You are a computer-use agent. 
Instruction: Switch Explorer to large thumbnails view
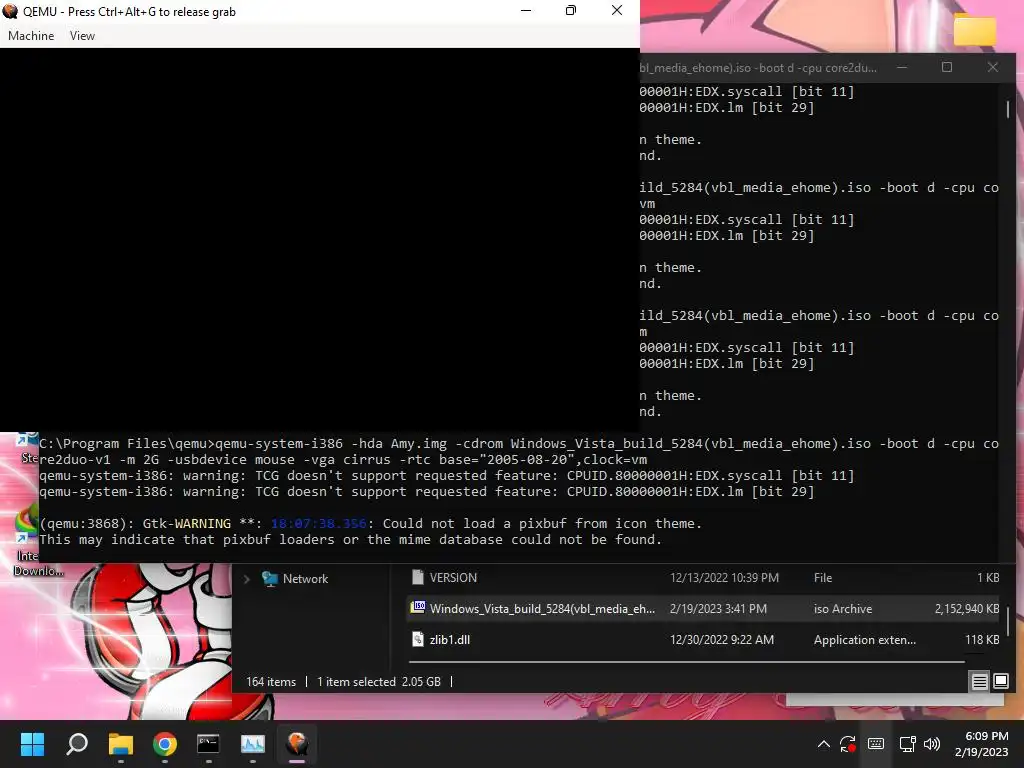pyautogui.click(x=1000, y=682)
